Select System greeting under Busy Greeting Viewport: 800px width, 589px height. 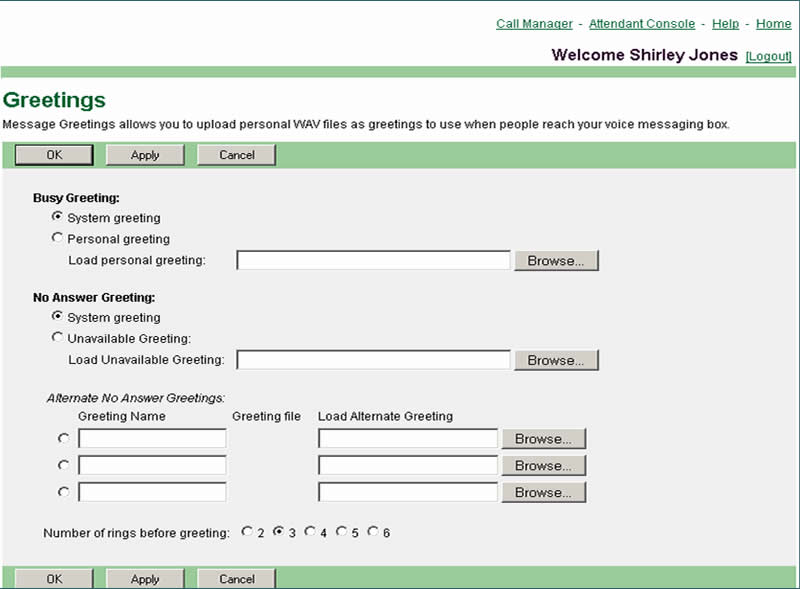pos(57,217)
